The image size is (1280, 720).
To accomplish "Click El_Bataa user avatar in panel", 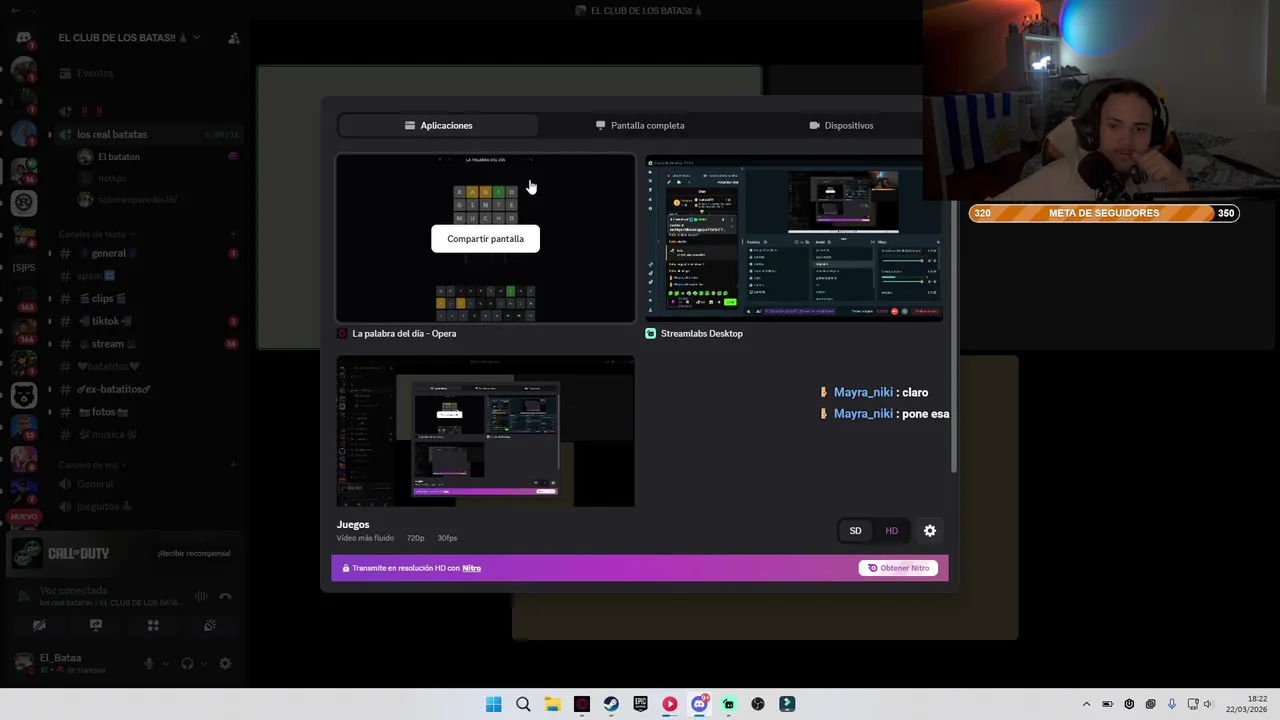I will click(x=24, y=662).
